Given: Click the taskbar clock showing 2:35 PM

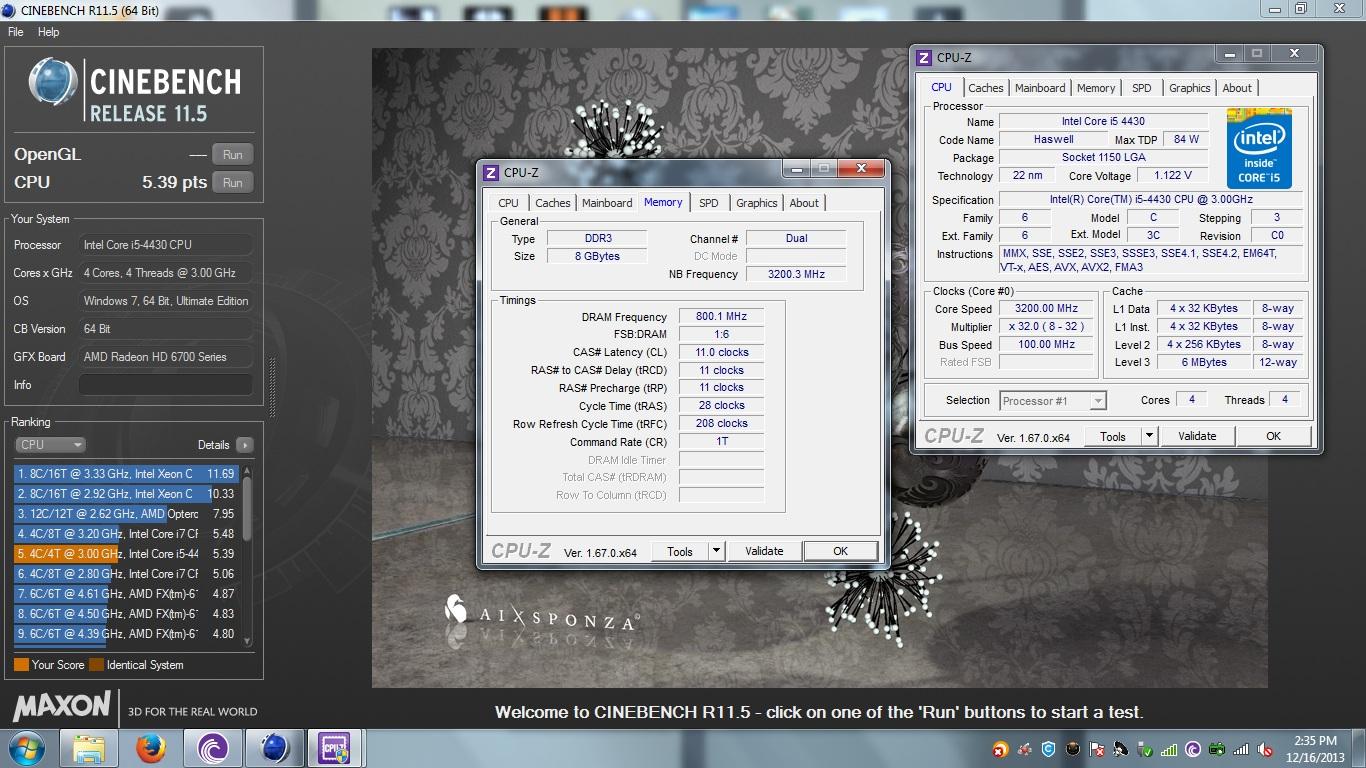Looking at the screenshot, I should (x=1314, y=749).
